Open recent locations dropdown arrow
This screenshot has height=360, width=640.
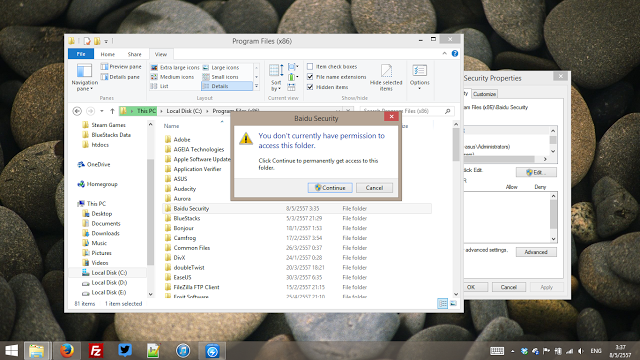[x=102, y=111]
